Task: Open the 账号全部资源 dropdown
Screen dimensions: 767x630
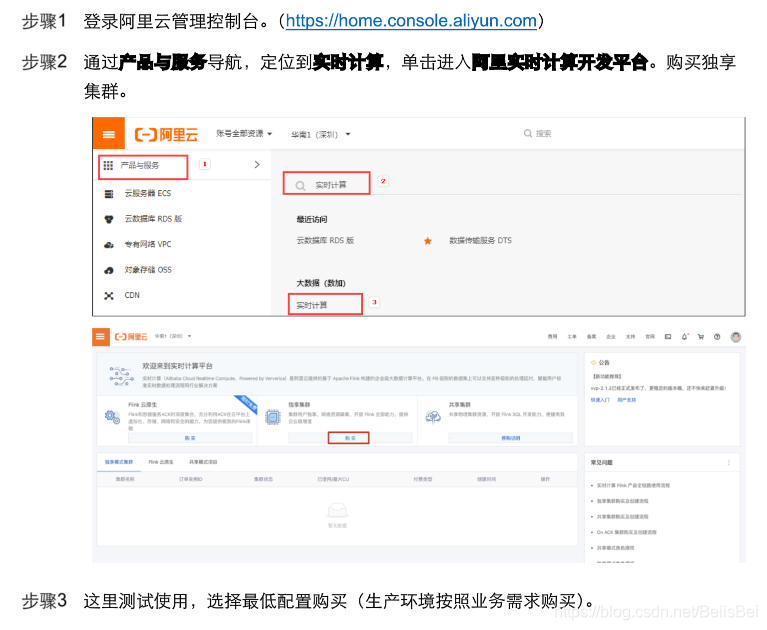Action: (x=244, y=134)
